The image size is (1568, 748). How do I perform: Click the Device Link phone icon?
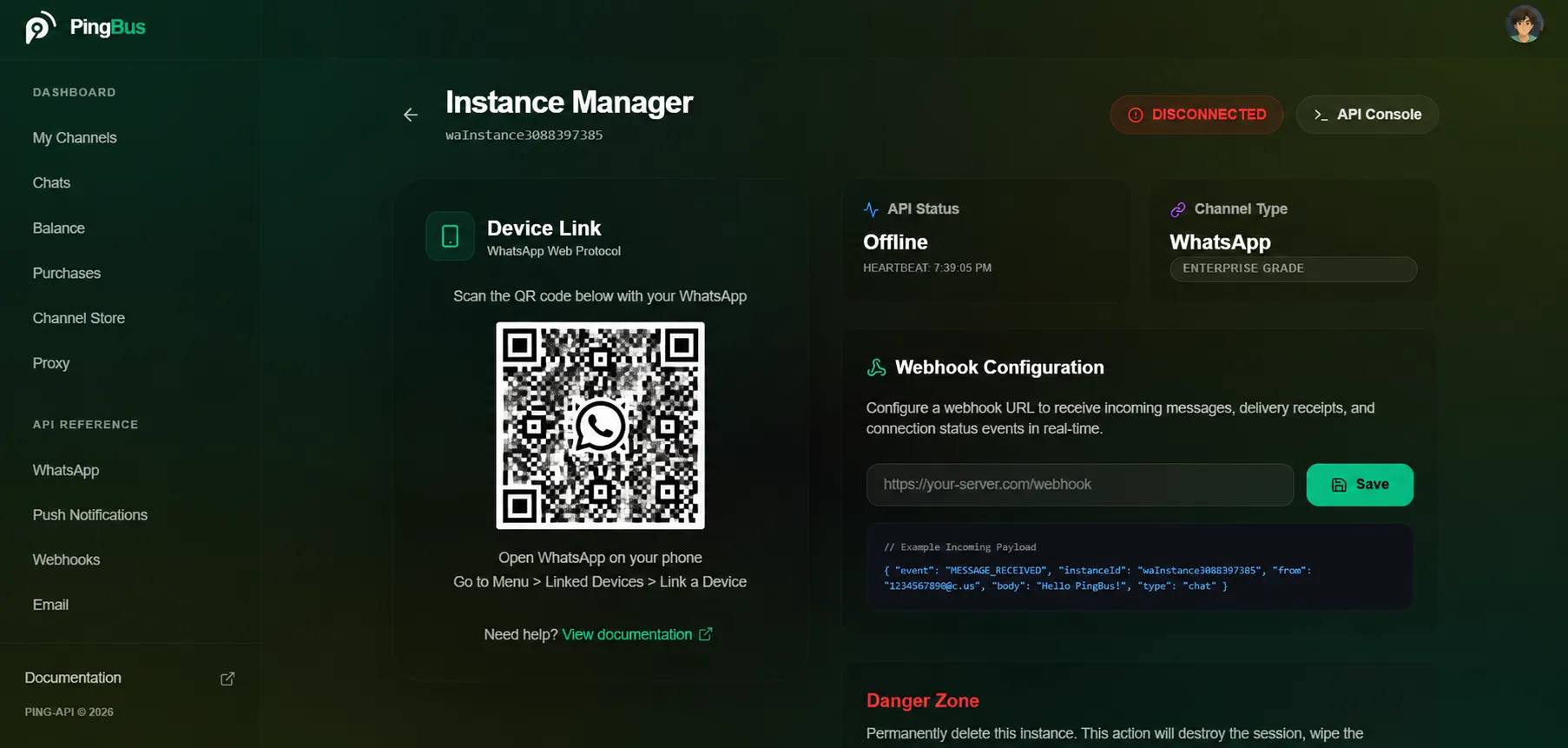tap(450, 236)
